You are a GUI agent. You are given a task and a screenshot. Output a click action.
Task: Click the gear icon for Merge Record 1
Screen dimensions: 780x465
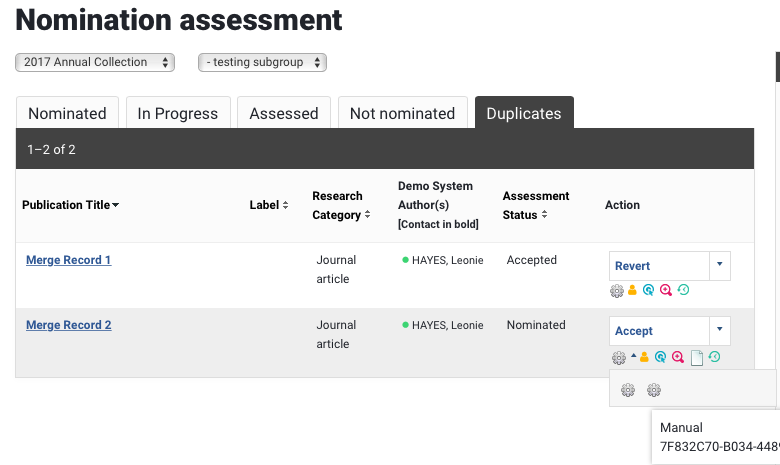click(x=617, y=291)
